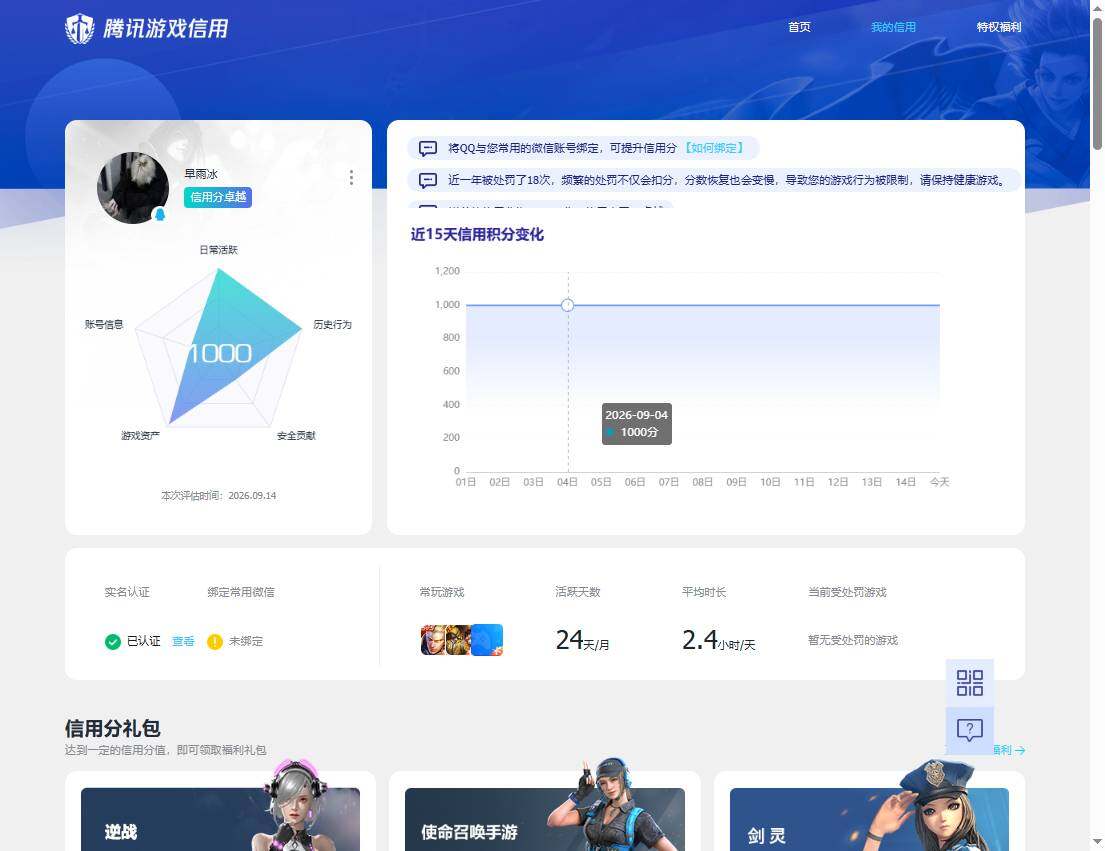This screenshot has width=1105, height=851.
Task: Open the three-dot menu on profile card
Action: tap(351, 178)
